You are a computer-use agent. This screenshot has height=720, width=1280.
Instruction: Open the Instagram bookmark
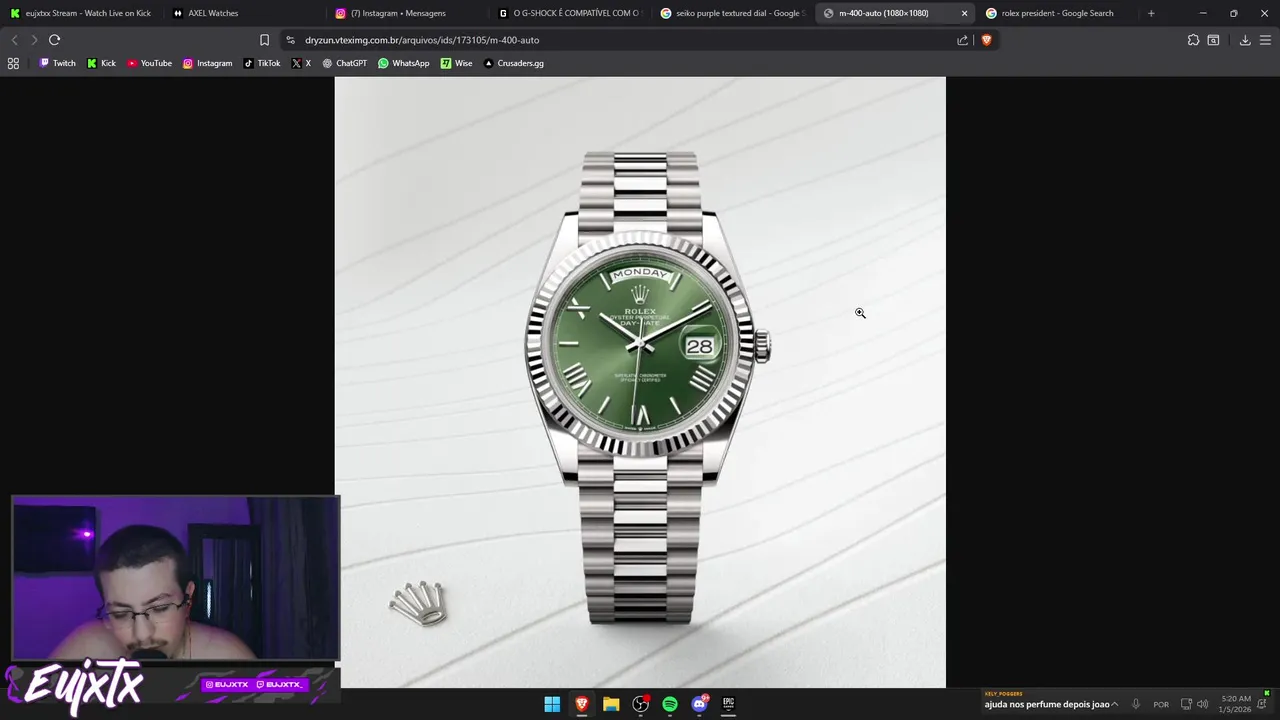(207, 63)
